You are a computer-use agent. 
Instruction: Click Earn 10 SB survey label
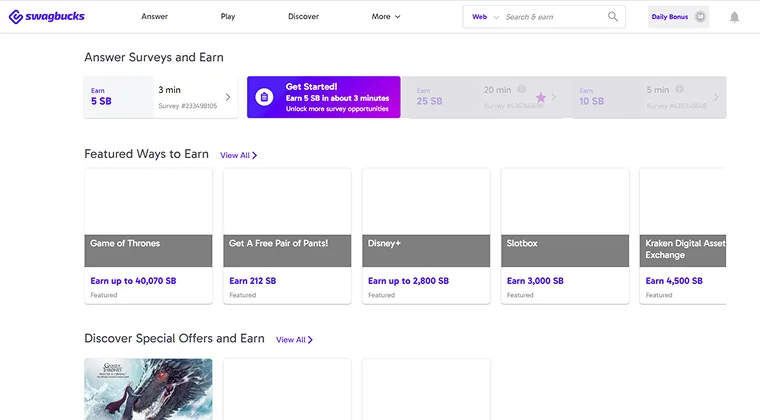(592, 97)
